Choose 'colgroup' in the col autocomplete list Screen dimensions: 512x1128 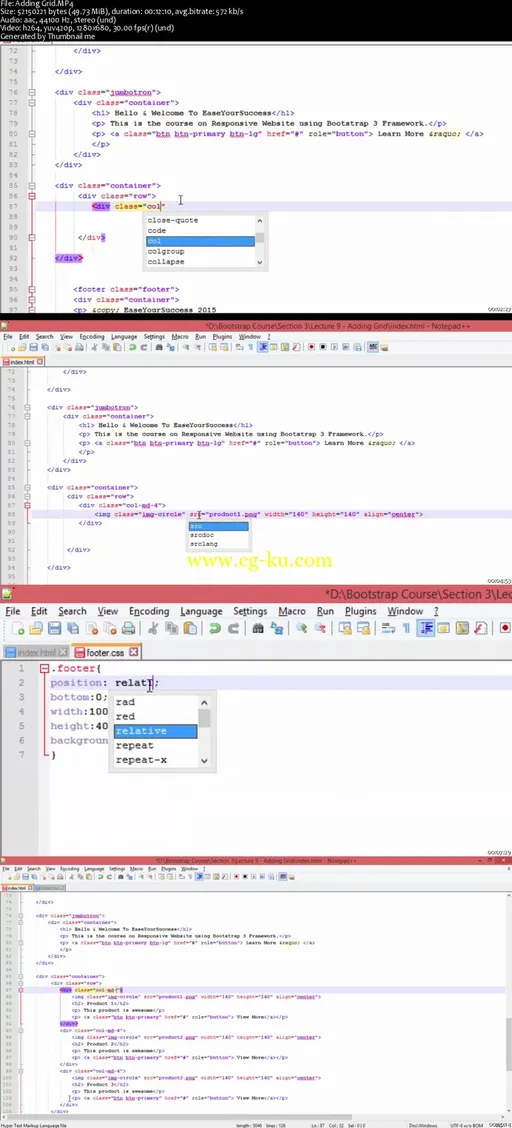(200, 252)
